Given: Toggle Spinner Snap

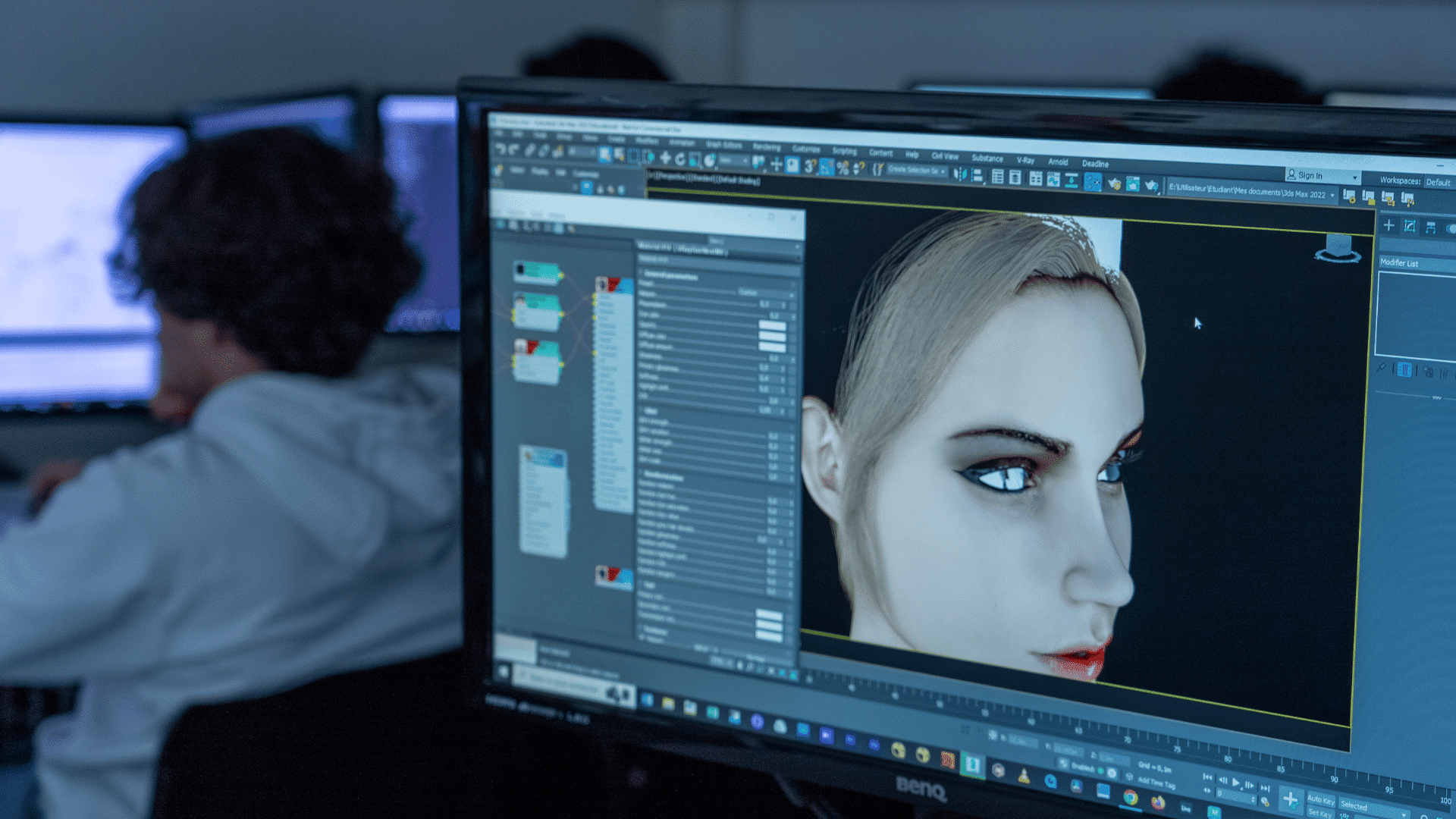Looking at the screenshot, I should [859, 168].
